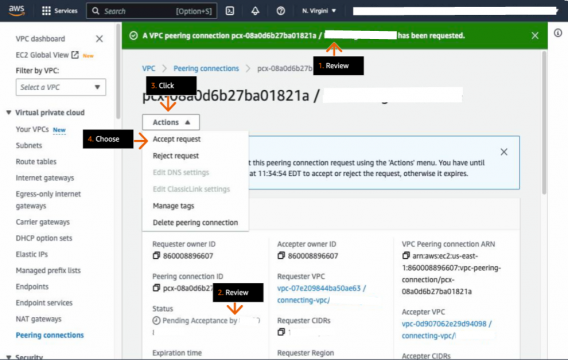Open Subnets in sidebar

(x=29, y=145)
